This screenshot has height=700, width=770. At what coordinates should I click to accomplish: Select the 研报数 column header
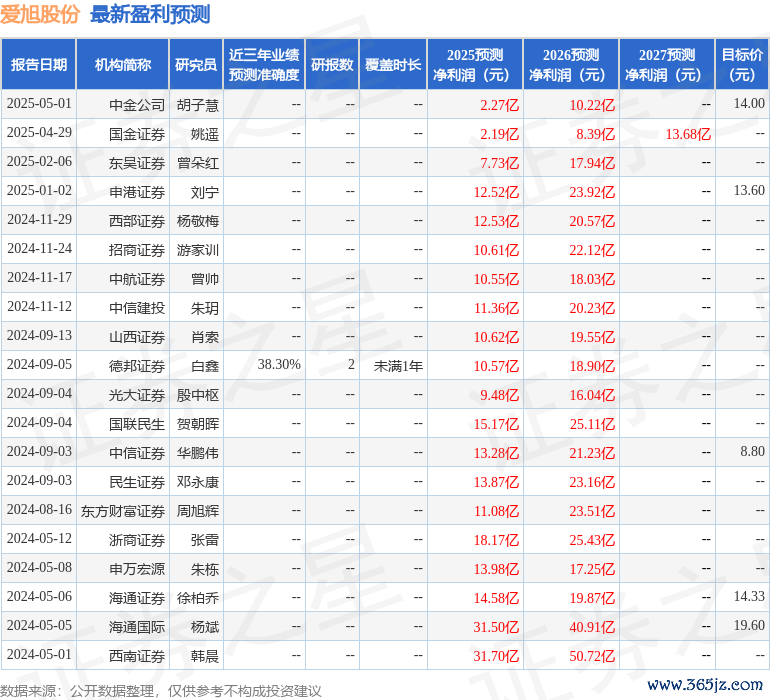[x=332, y=64]
